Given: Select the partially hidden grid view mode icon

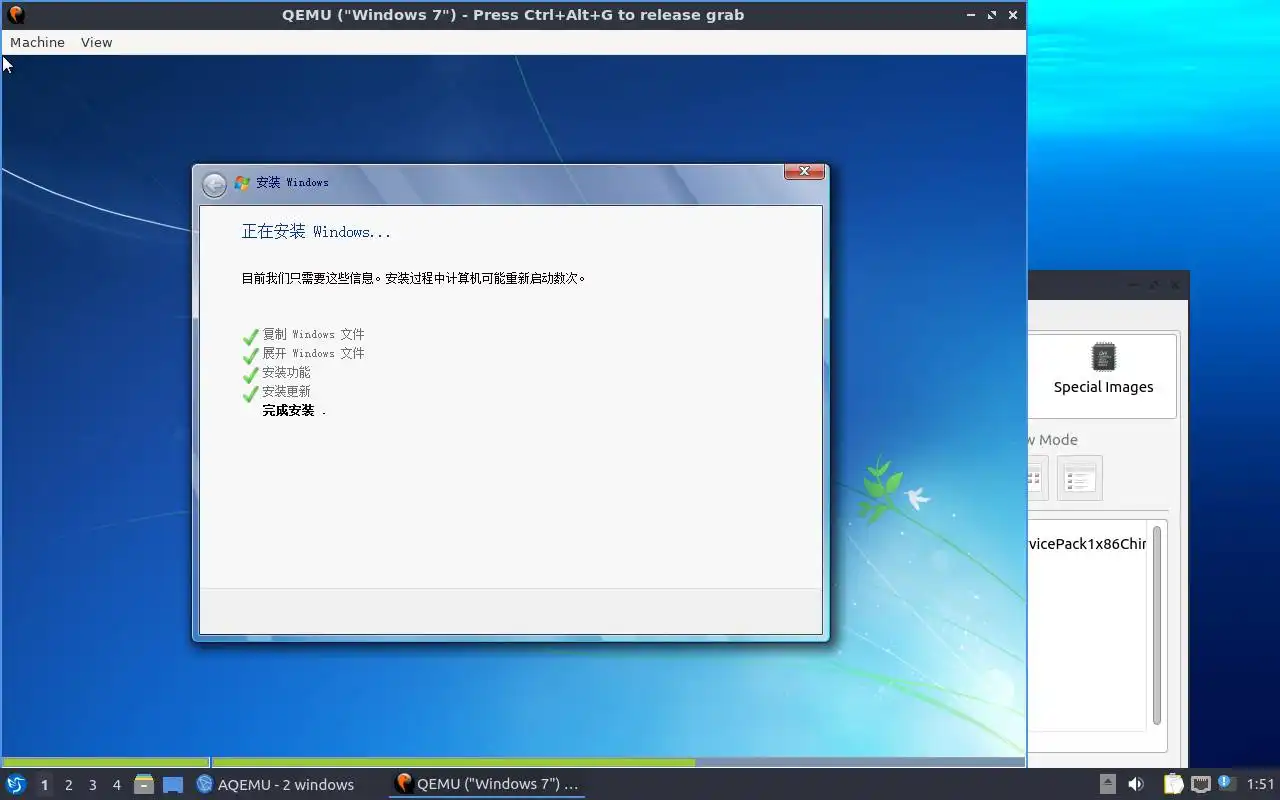Looking at the screenshot, I should (1037, 478).
